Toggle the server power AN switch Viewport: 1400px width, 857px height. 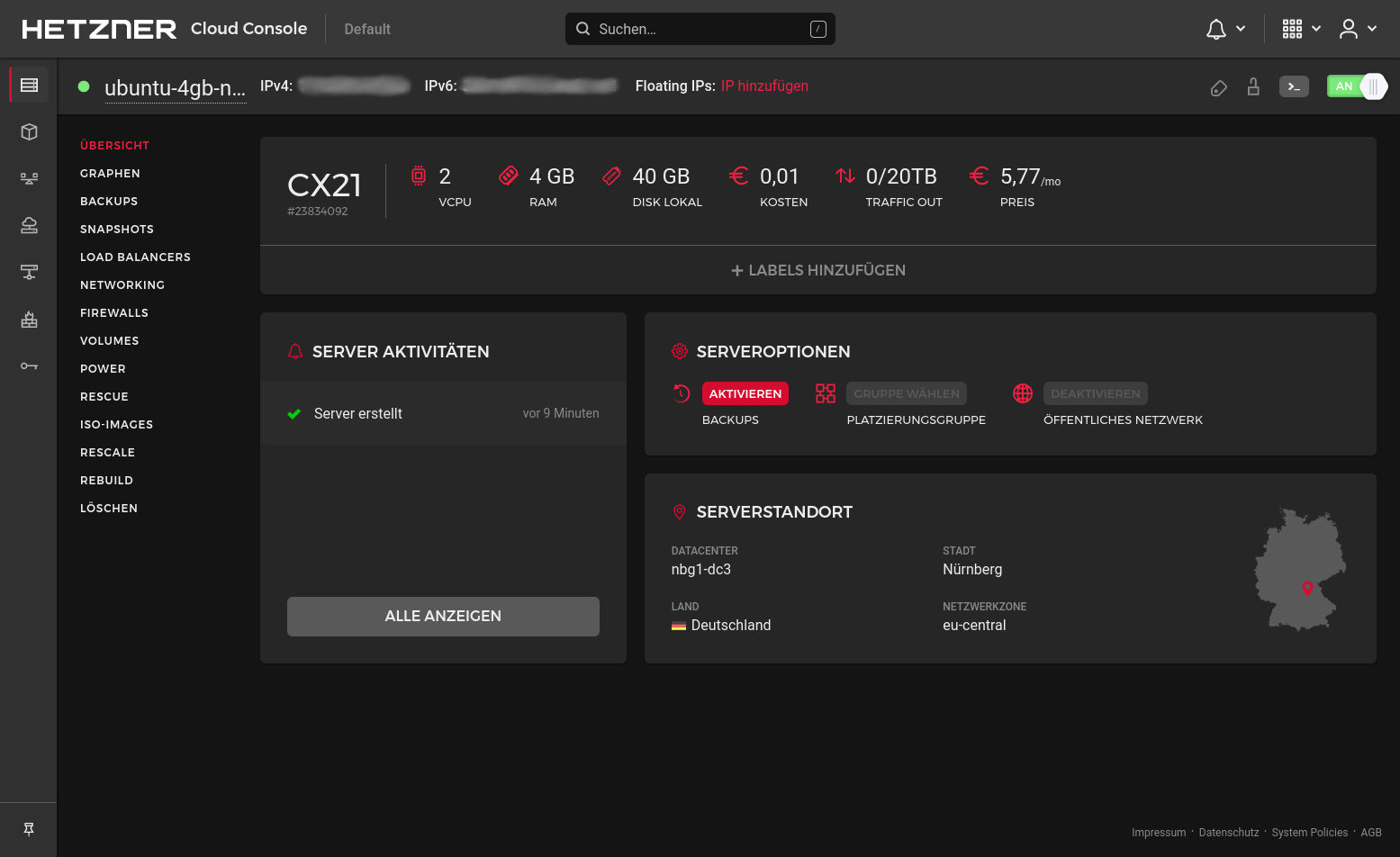coord(1357,86)
